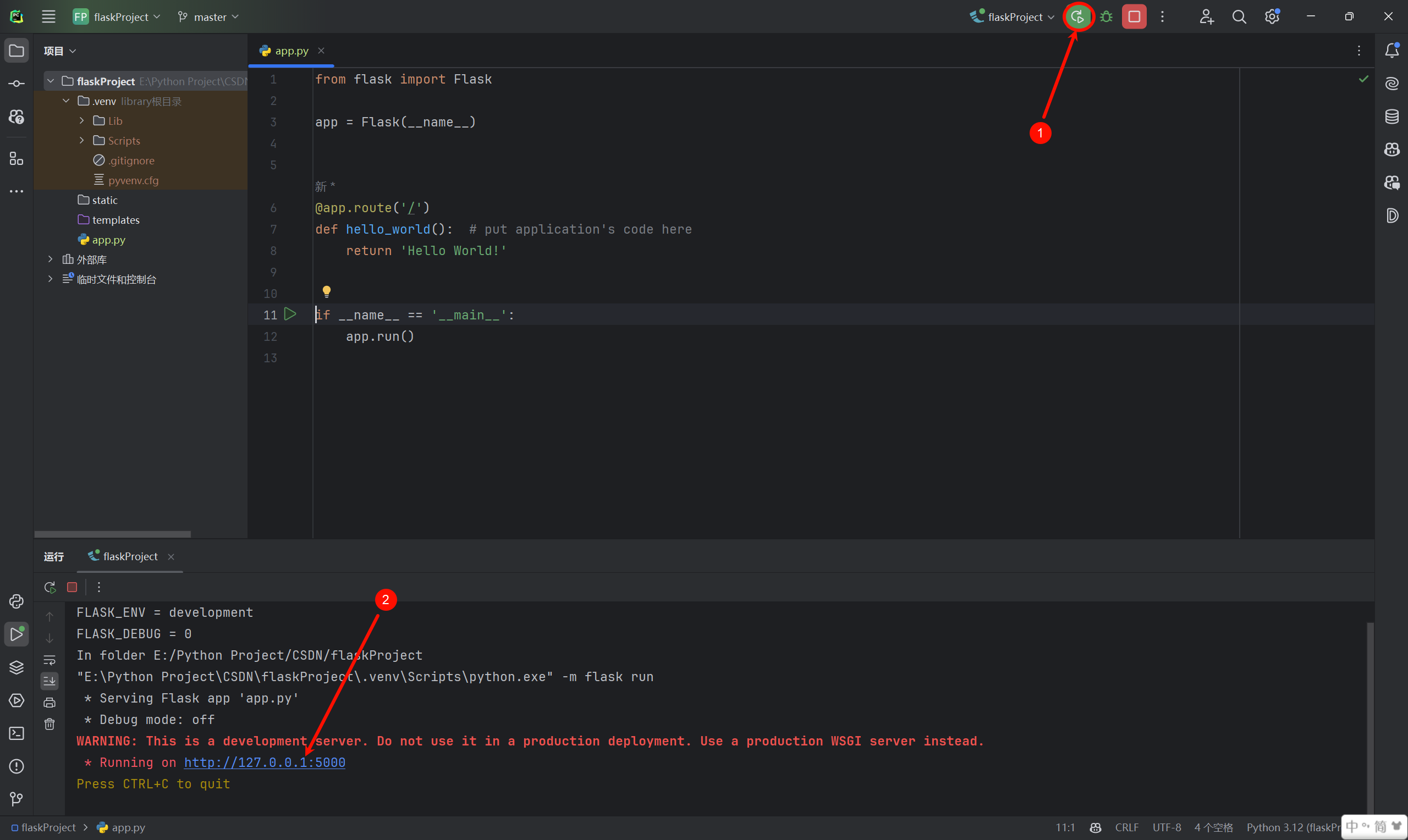Stop process from Run panel toolbar

(72, 587)
